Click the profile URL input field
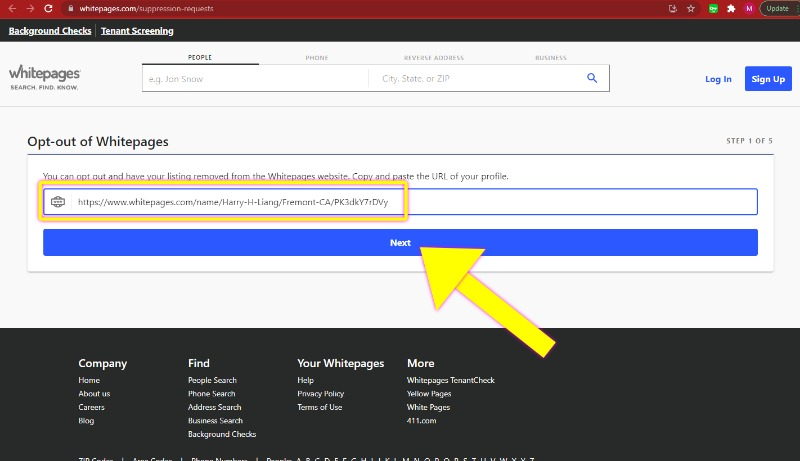800x461 pixels. coord(400,202)
